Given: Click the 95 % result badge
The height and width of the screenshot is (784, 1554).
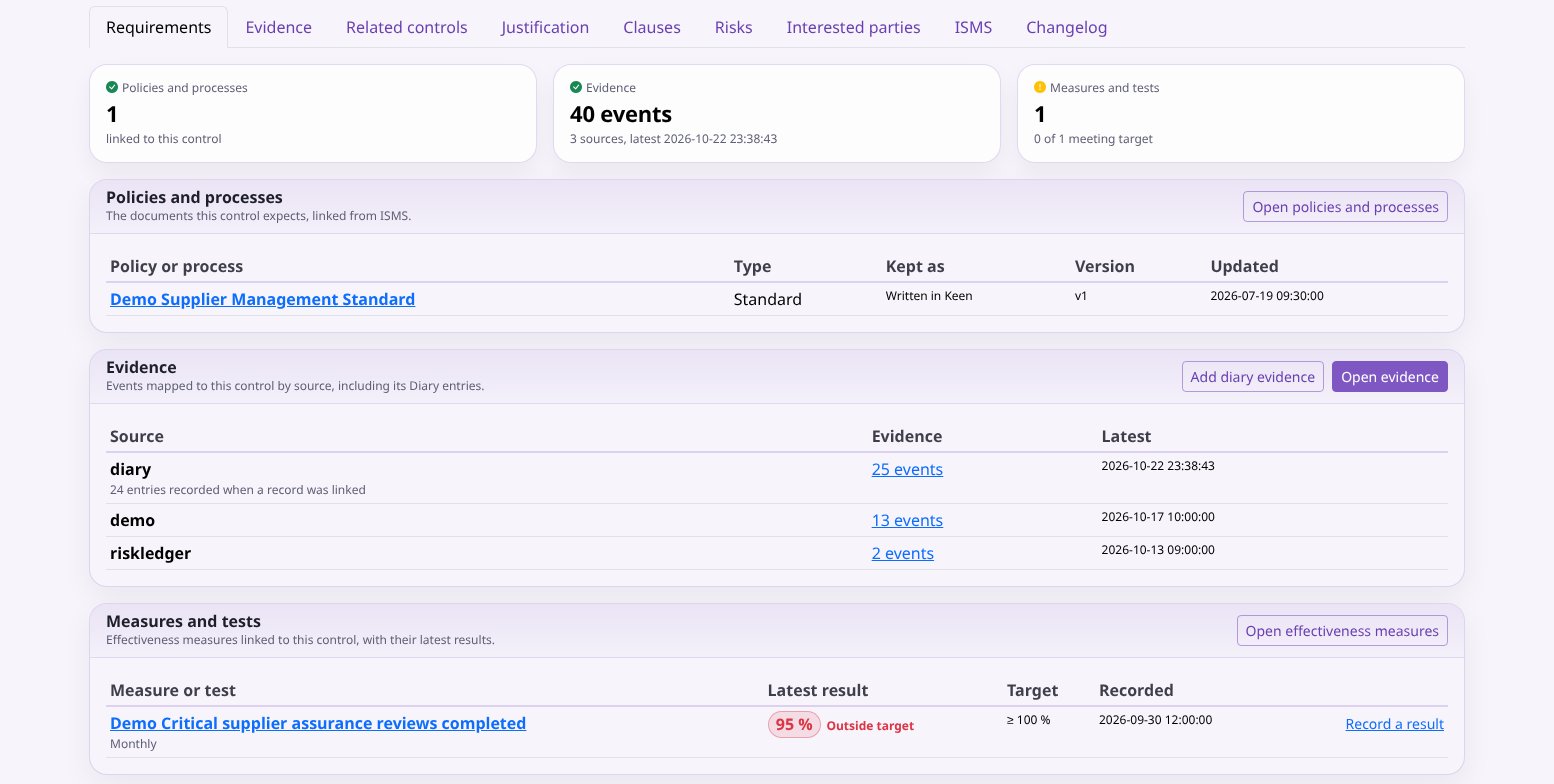Looking at the screenshot, I should (794, 725).
